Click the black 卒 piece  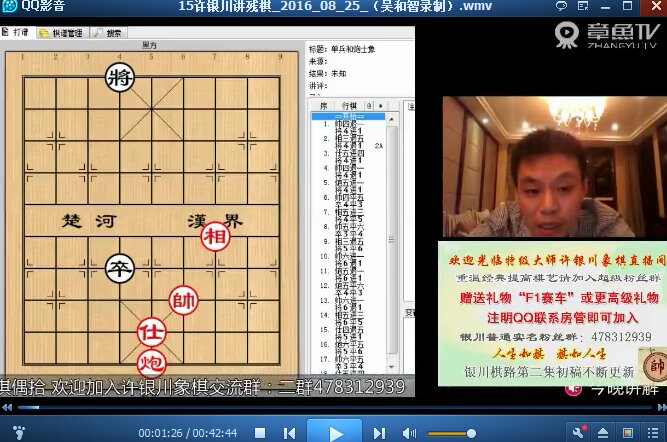pos(120,268)
